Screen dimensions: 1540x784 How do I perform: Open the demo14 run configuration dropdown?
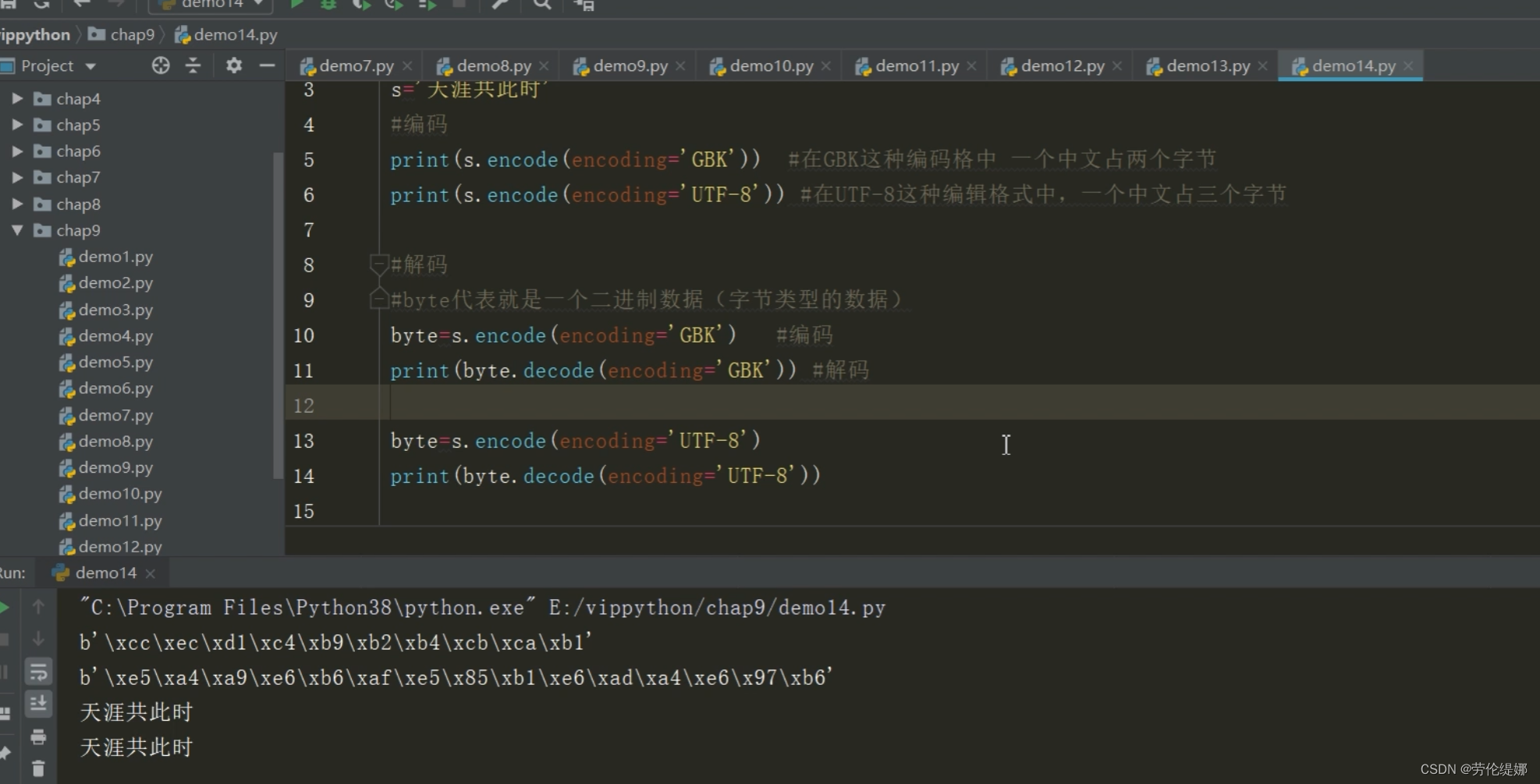[211, 5]
